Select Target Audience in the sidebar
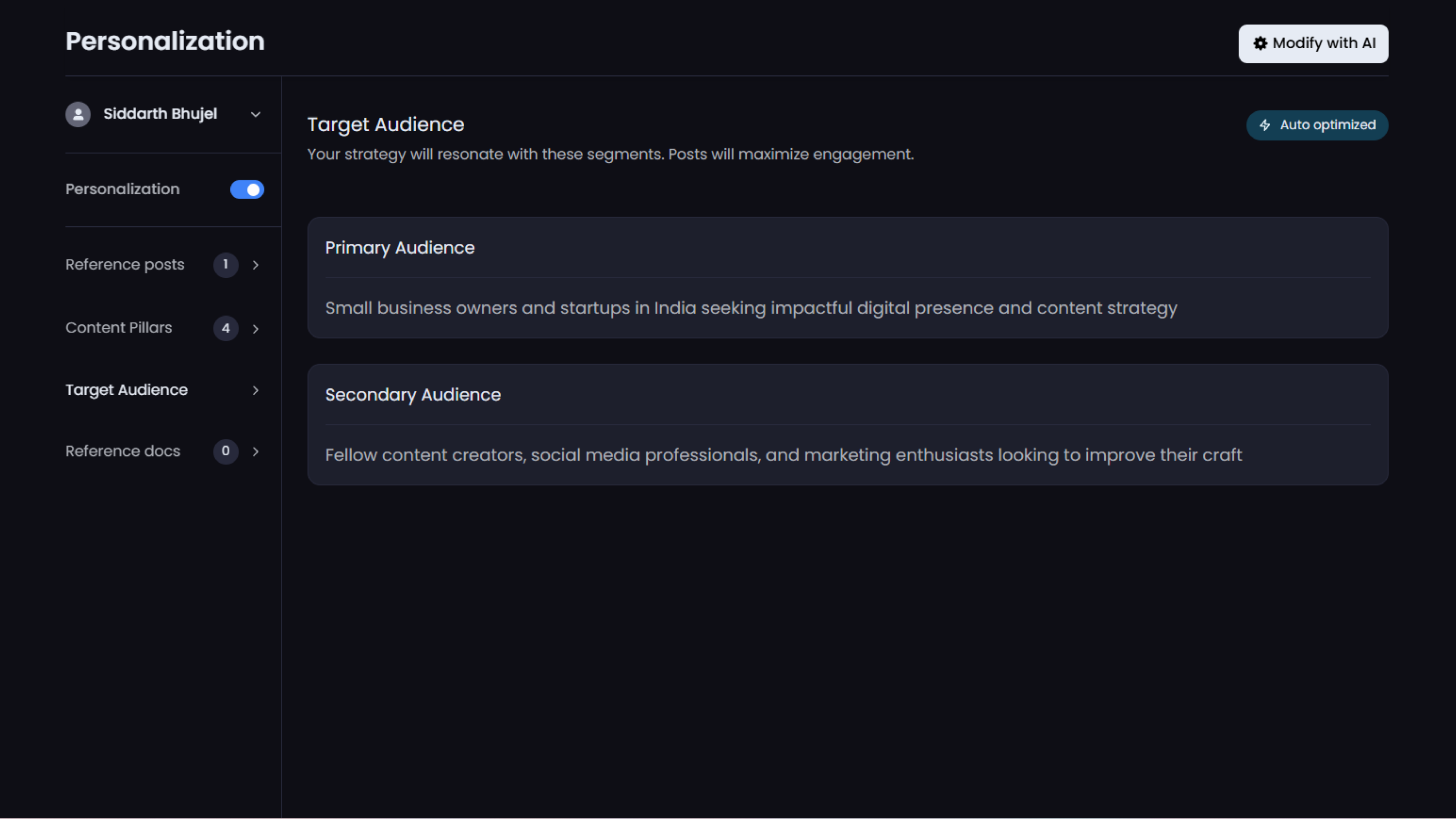The width and height of the screenshot is (1456, 819). pos(127,390)
